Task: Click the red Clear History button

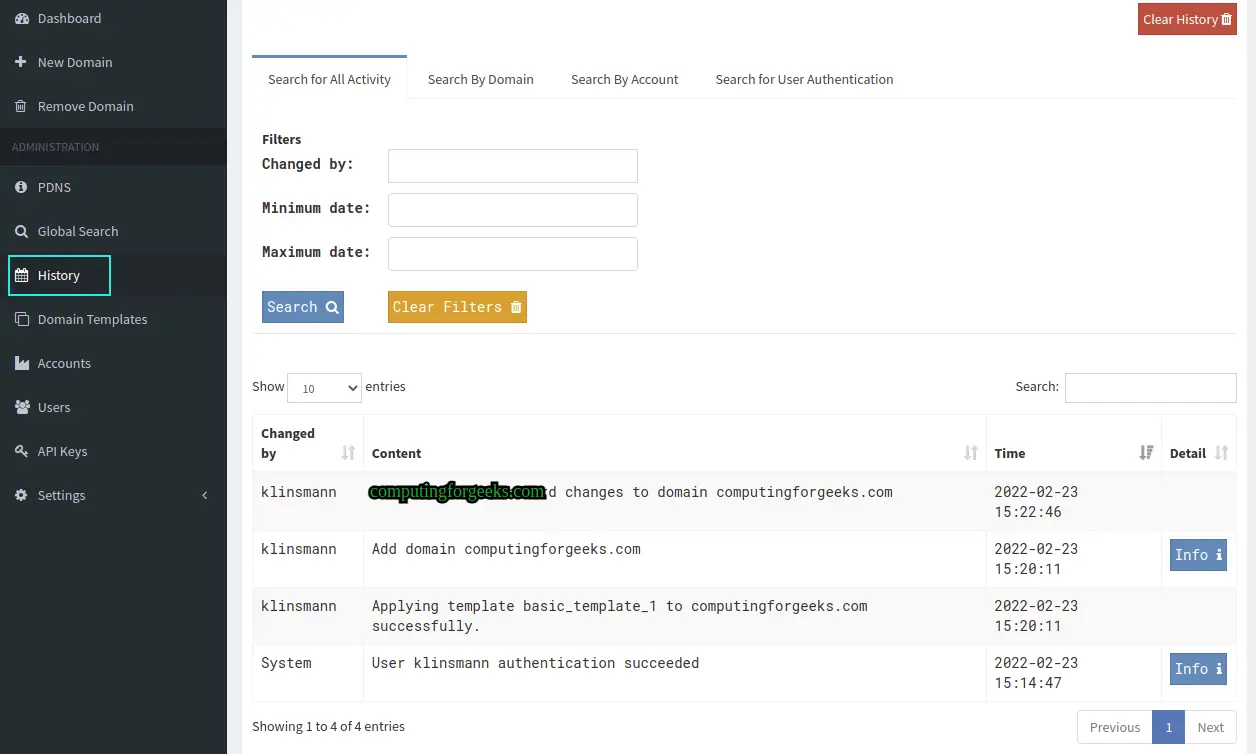Action: [x=1187, y=19]
